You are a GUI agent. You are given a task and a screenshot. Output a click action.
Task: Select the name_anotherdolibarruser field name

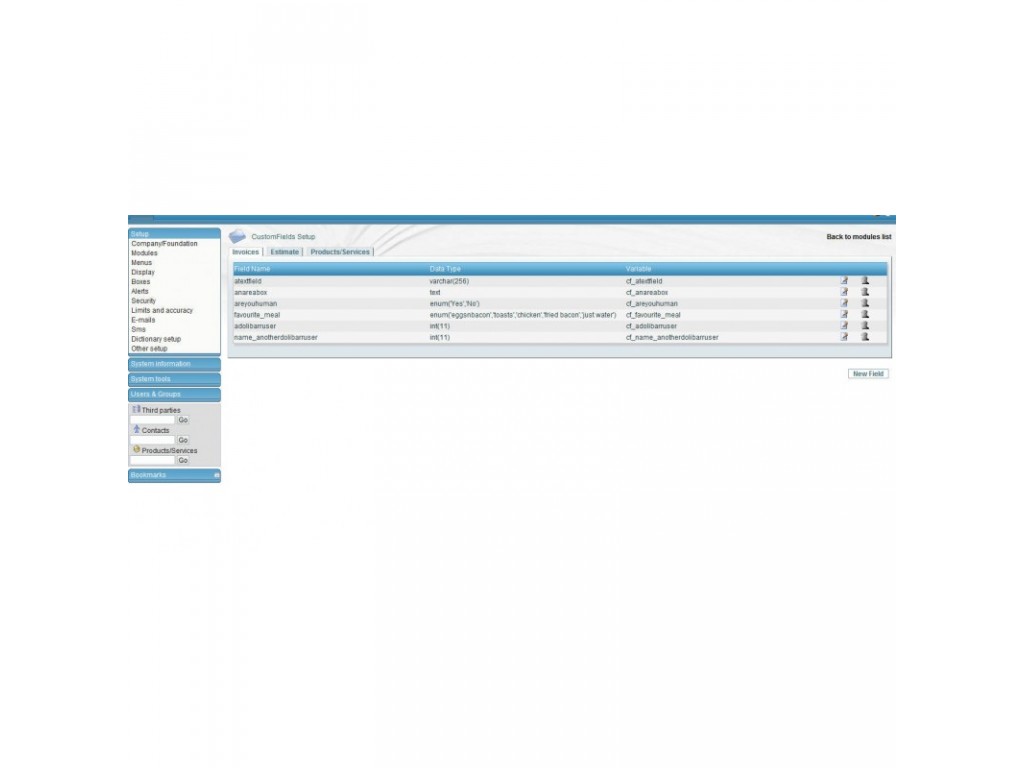(x=276, y=338)
